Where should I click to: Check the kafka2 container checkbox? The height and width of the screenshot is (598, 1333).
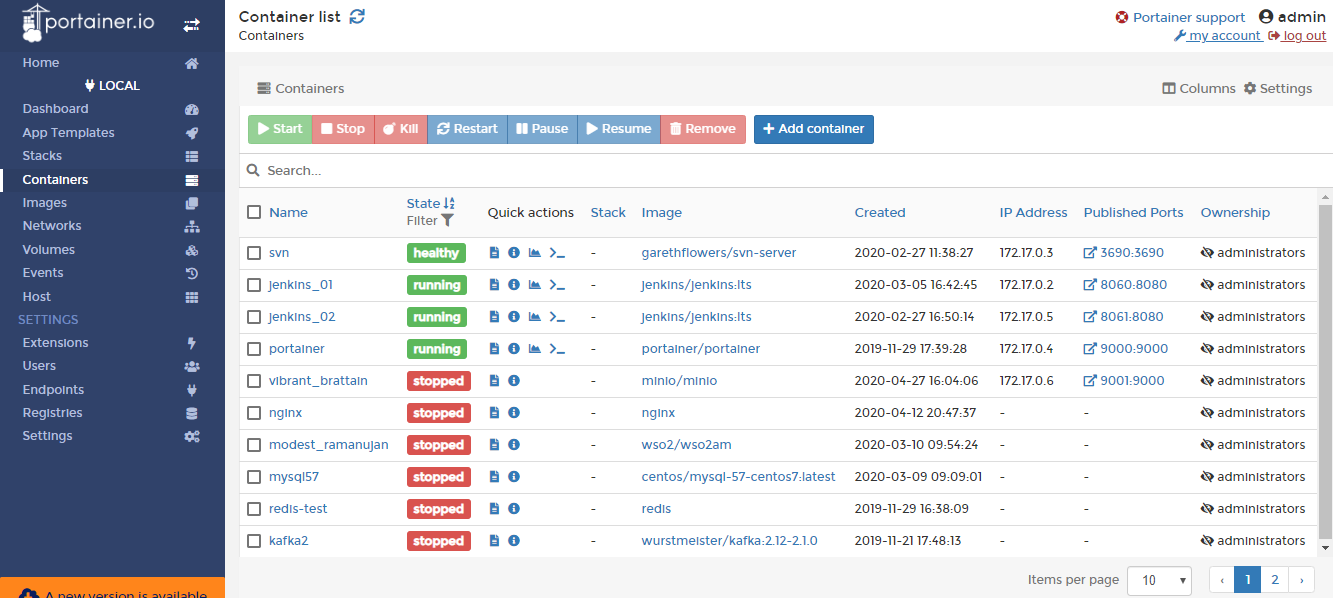point(254,541)
